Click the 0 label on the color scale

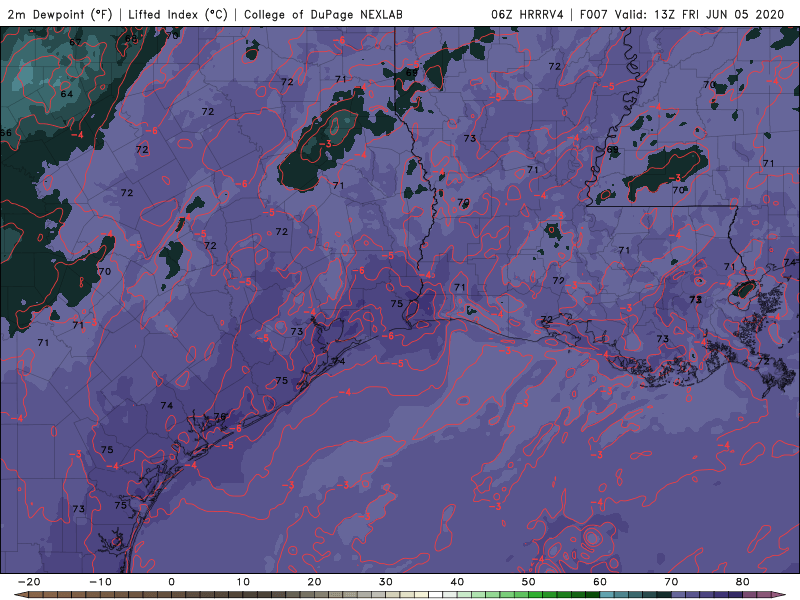171,582
